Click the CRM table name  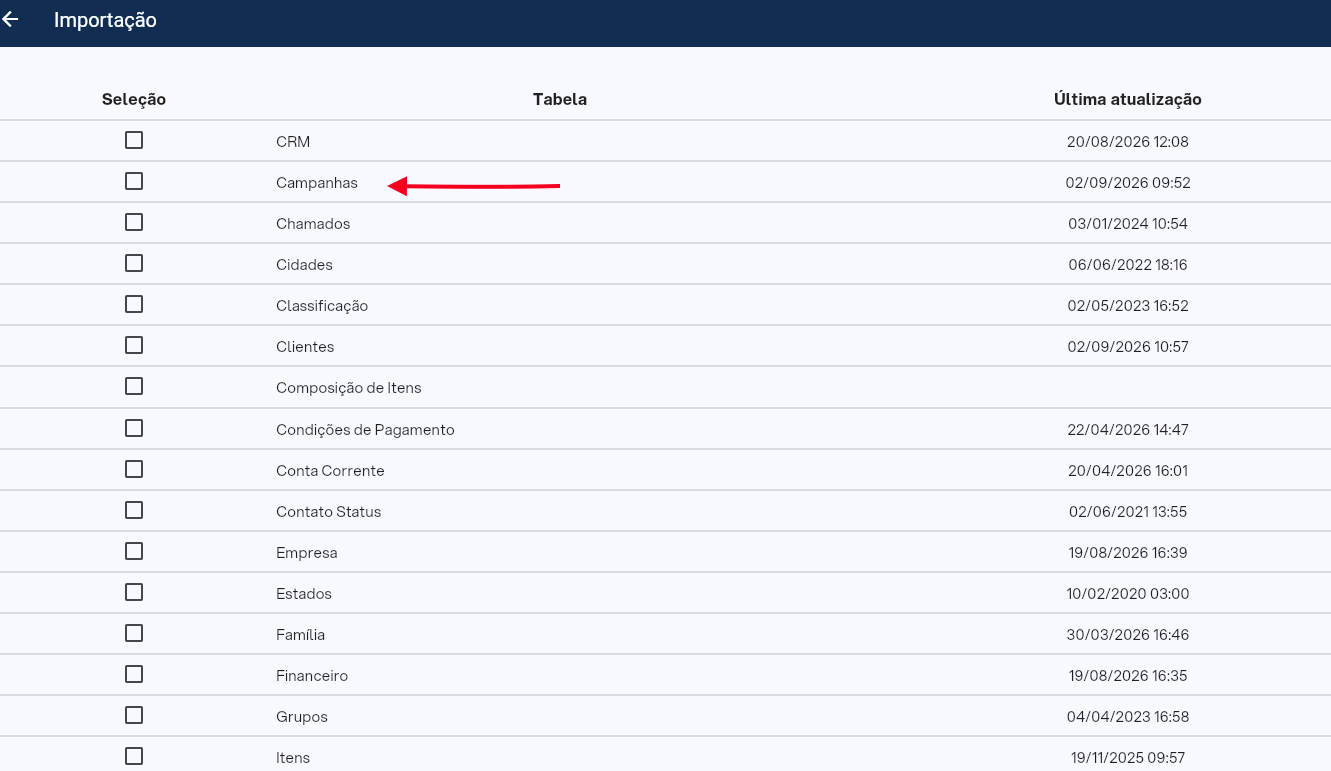click(x=293, y=142)
